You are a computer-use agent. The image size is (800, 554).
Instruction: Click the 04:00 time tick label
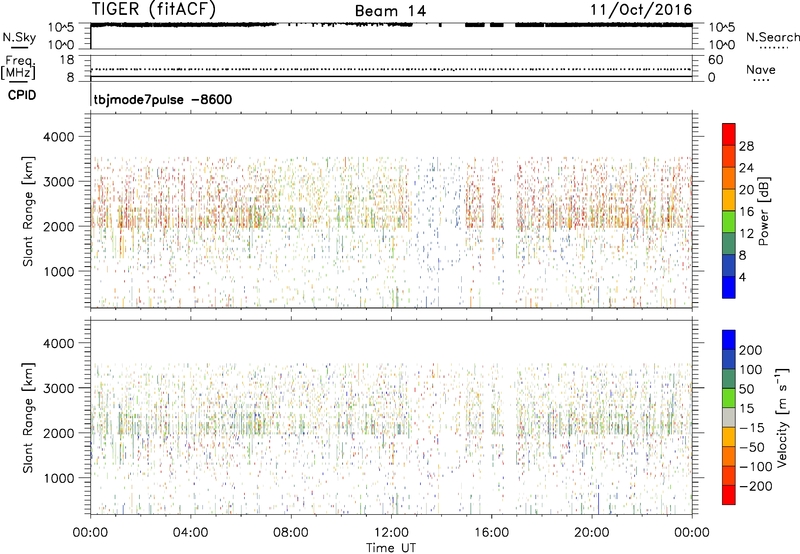click(x=190, y=533)
